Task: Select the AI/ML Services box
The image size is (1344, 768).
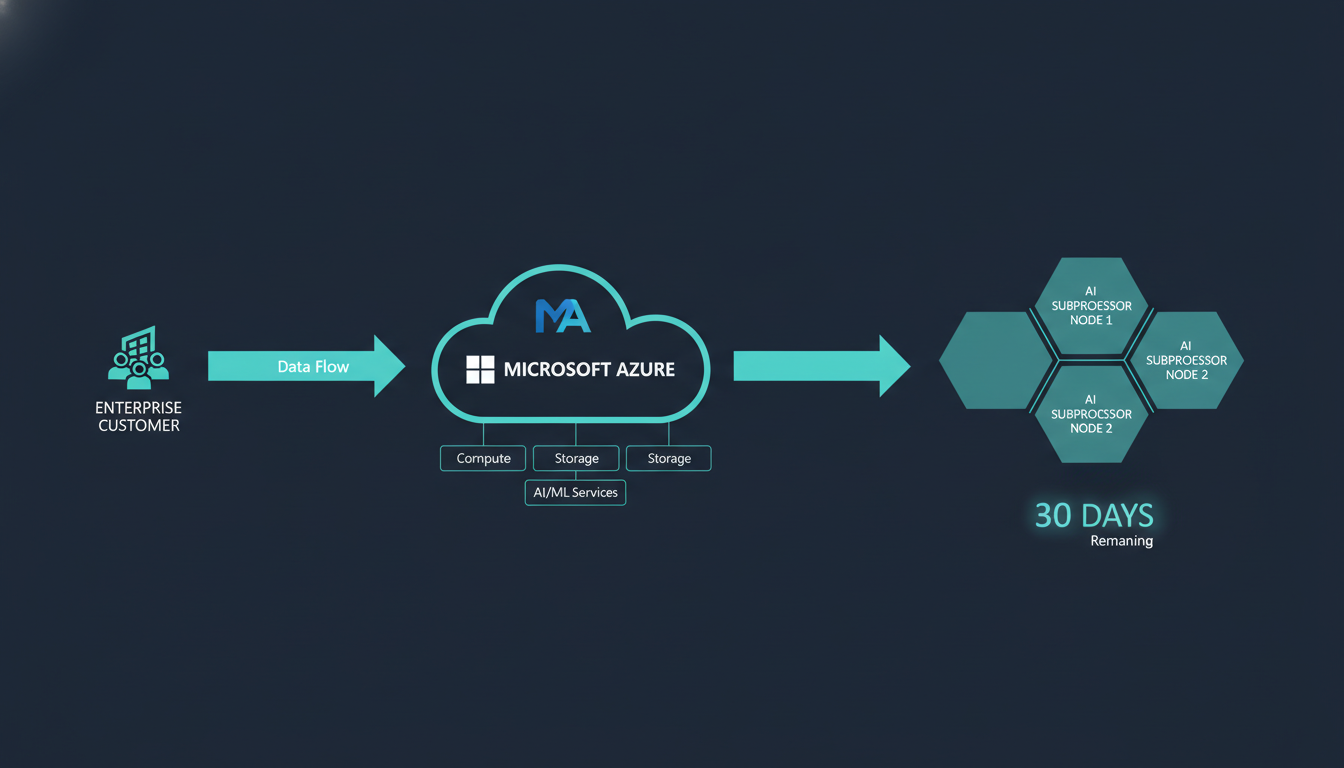Action: [x=575, y=492]
